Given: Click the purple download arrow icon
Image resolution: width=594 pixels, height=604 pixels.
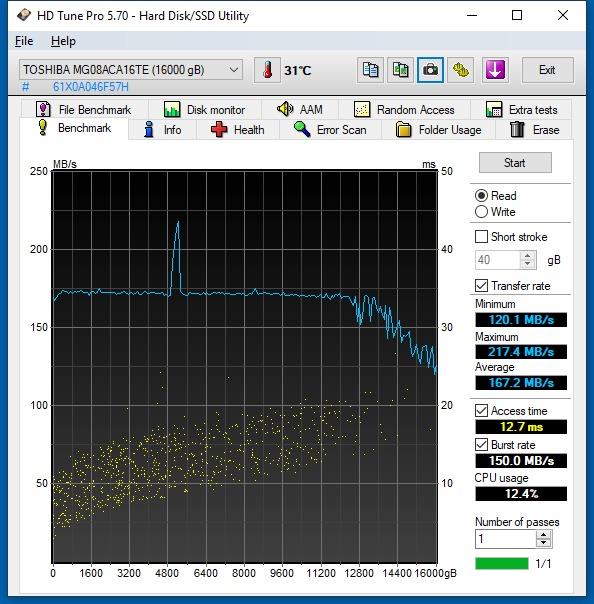Looking at the screenshot, I should click(x=495, y=70).
